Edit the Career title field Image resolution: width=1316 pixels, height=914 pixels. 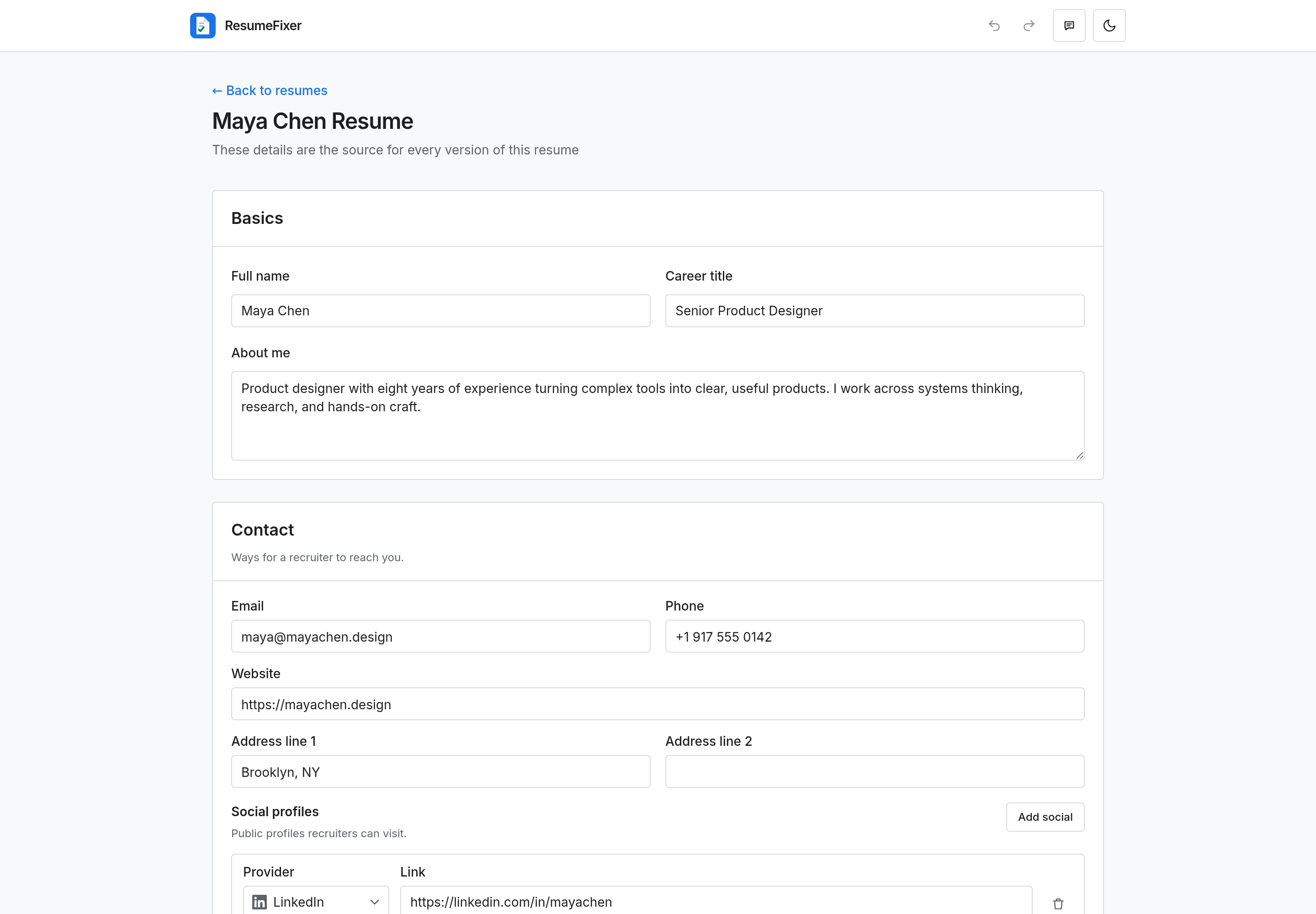click(x=875, y=311)
